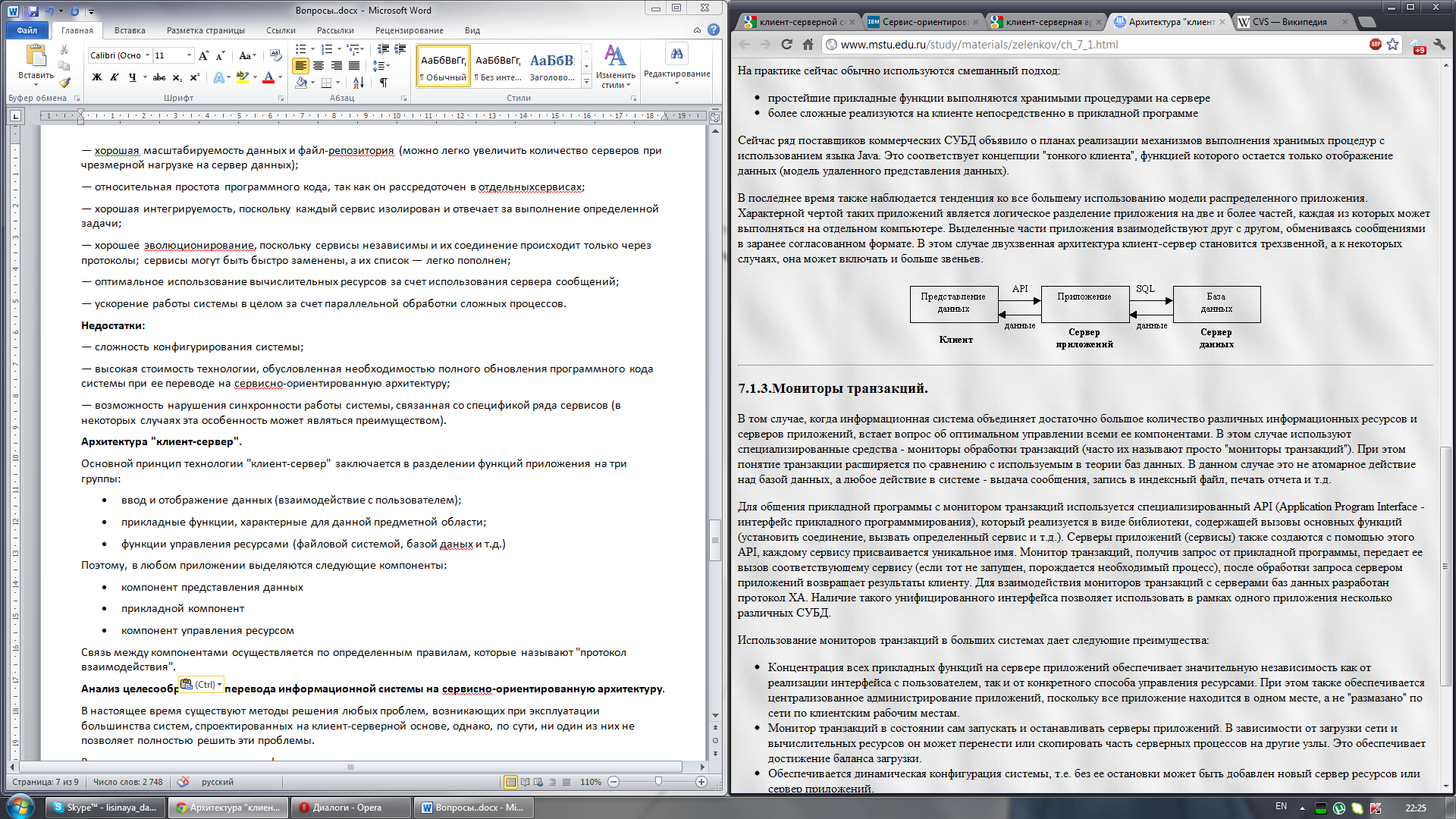The height and width of the screenshot is (819, 1456).
Task: Click the Word zoom slider handle
Action: [658, 782]
